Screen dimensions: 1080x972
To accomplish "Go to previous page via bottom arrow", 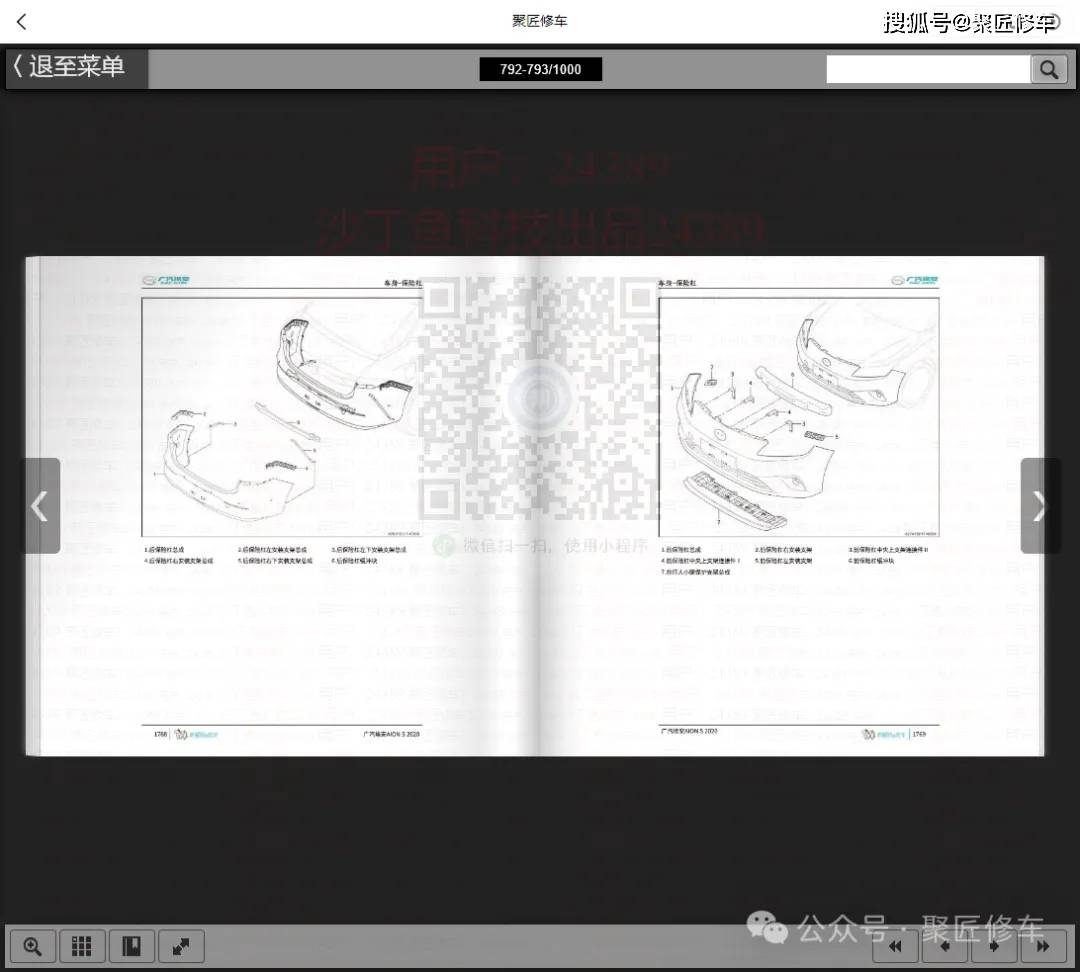I will pos(945,946).
